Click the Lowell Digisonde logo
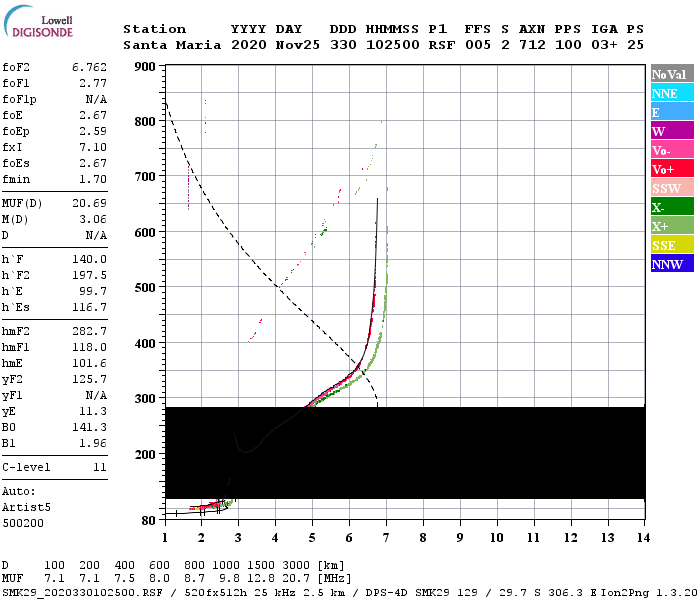The width and height of the screenshot is (700, 600). point(38,21)
